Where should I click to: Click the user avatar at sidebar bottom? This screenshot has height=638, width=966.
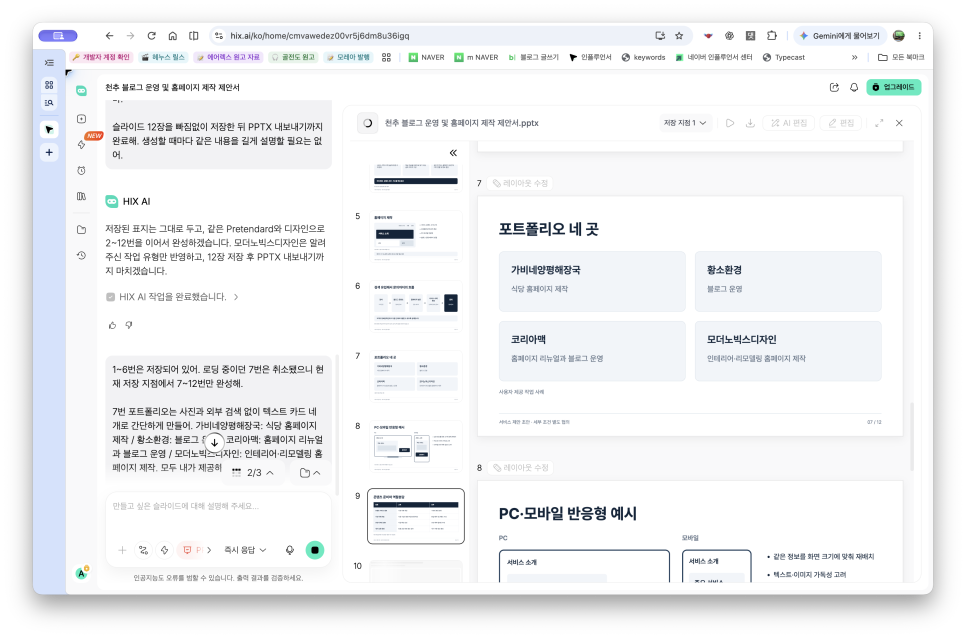(81, 573)
